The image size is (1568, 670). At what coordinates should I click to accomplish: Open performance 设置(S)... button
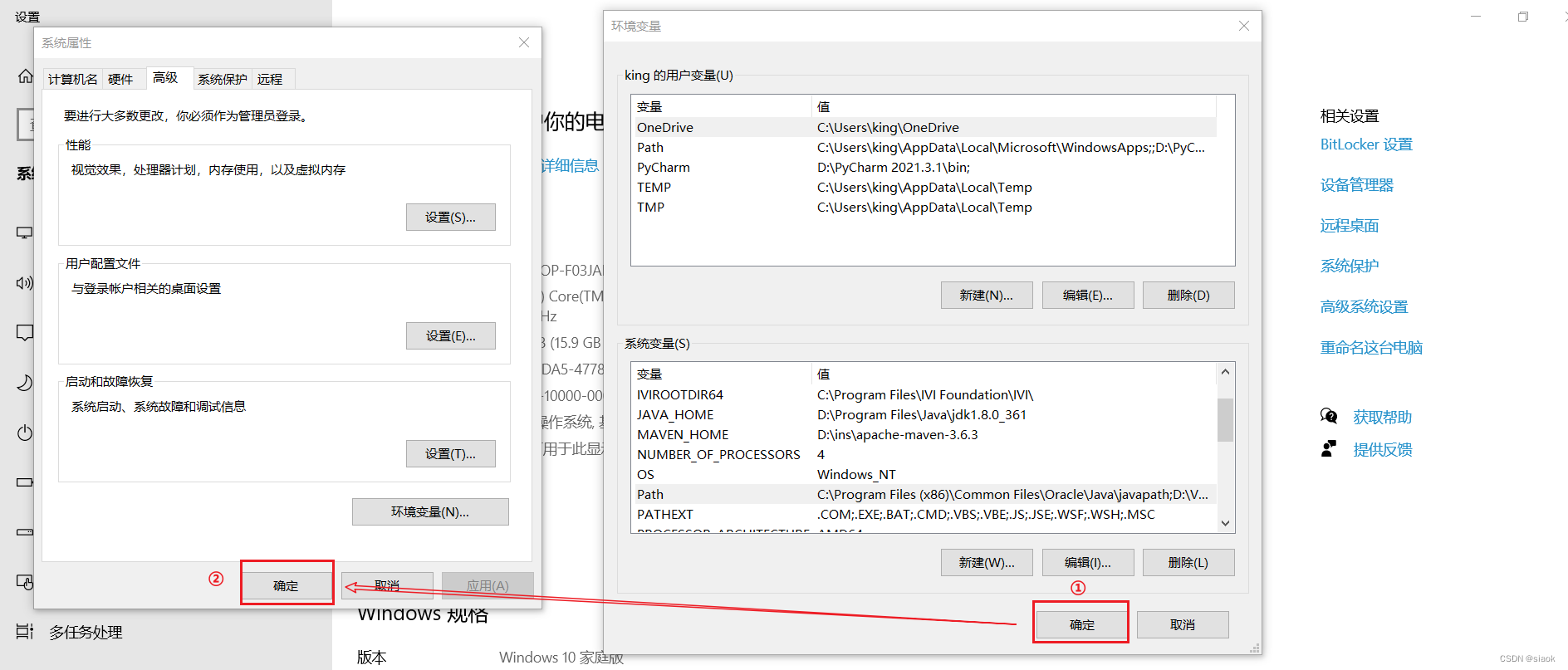coord(451,217)
